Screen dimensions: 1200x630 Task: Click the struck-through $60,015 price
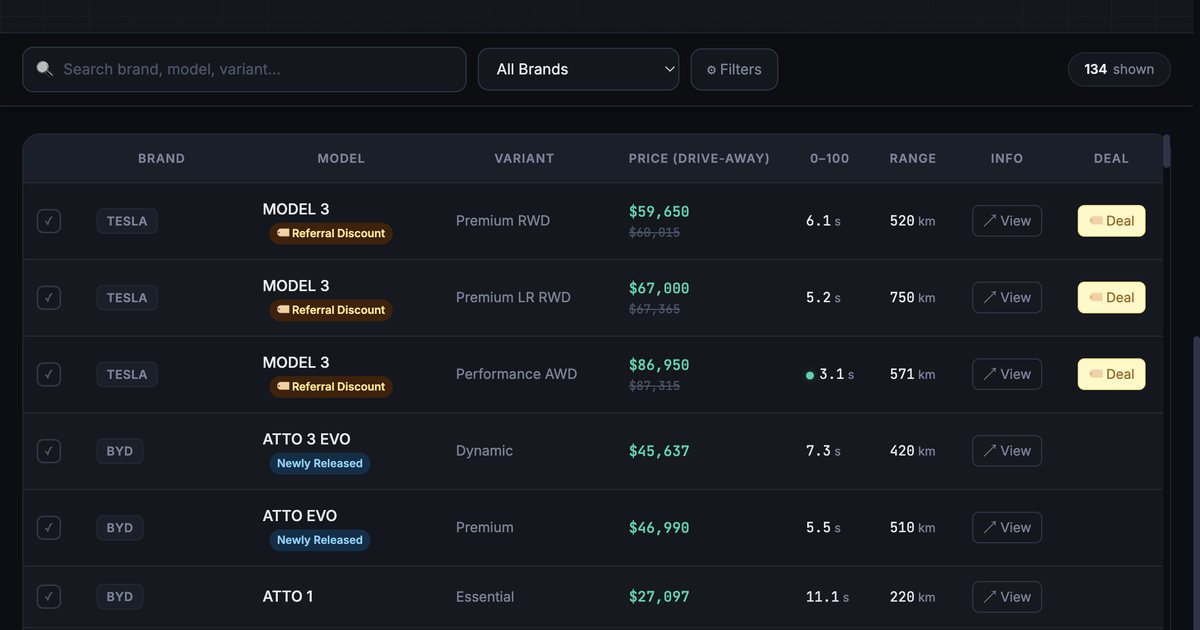[x=654, y=233]
